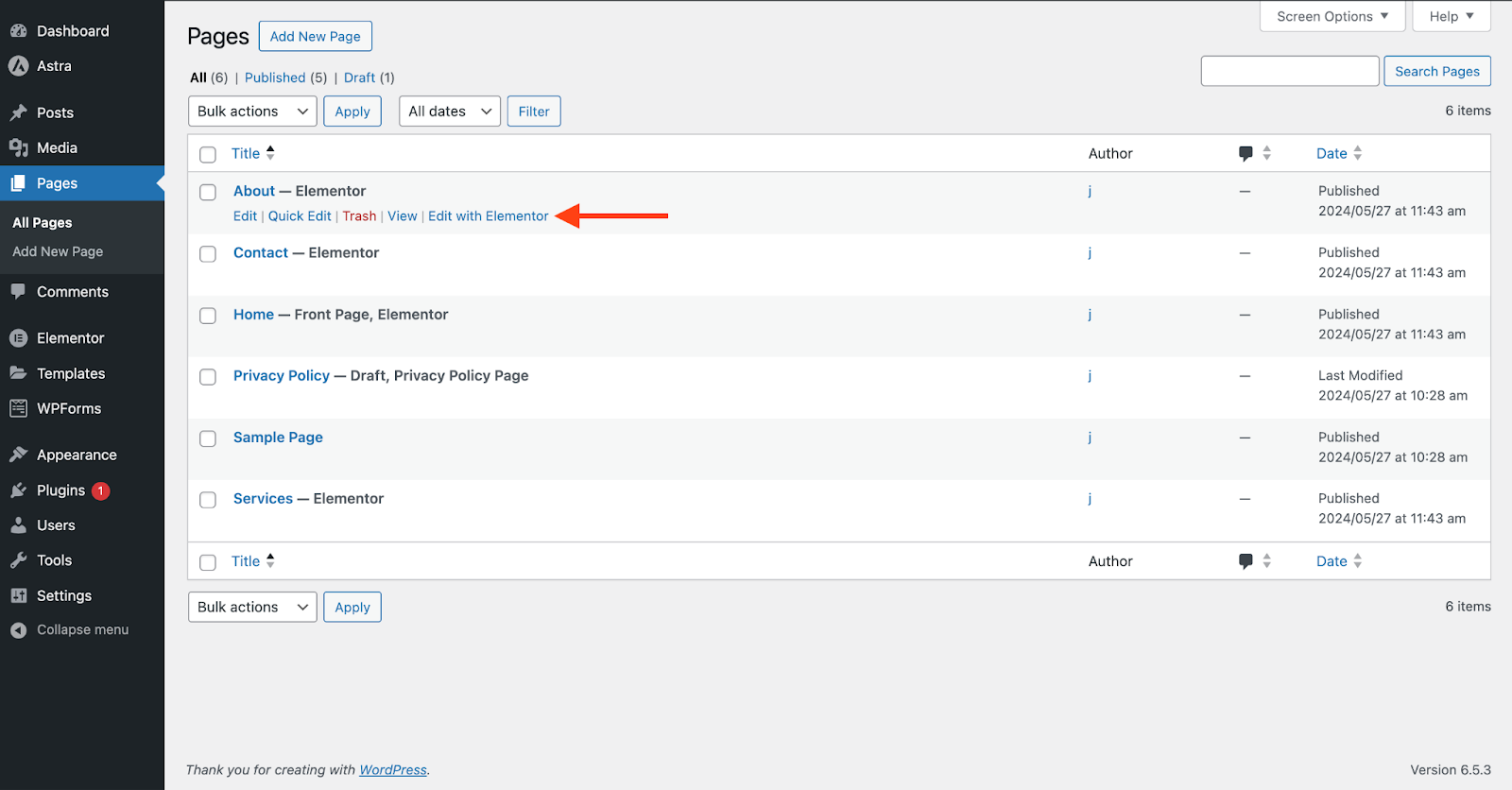1512x790 pixels.
Task: Click the Astra logo icon
Action: point(18,66)
